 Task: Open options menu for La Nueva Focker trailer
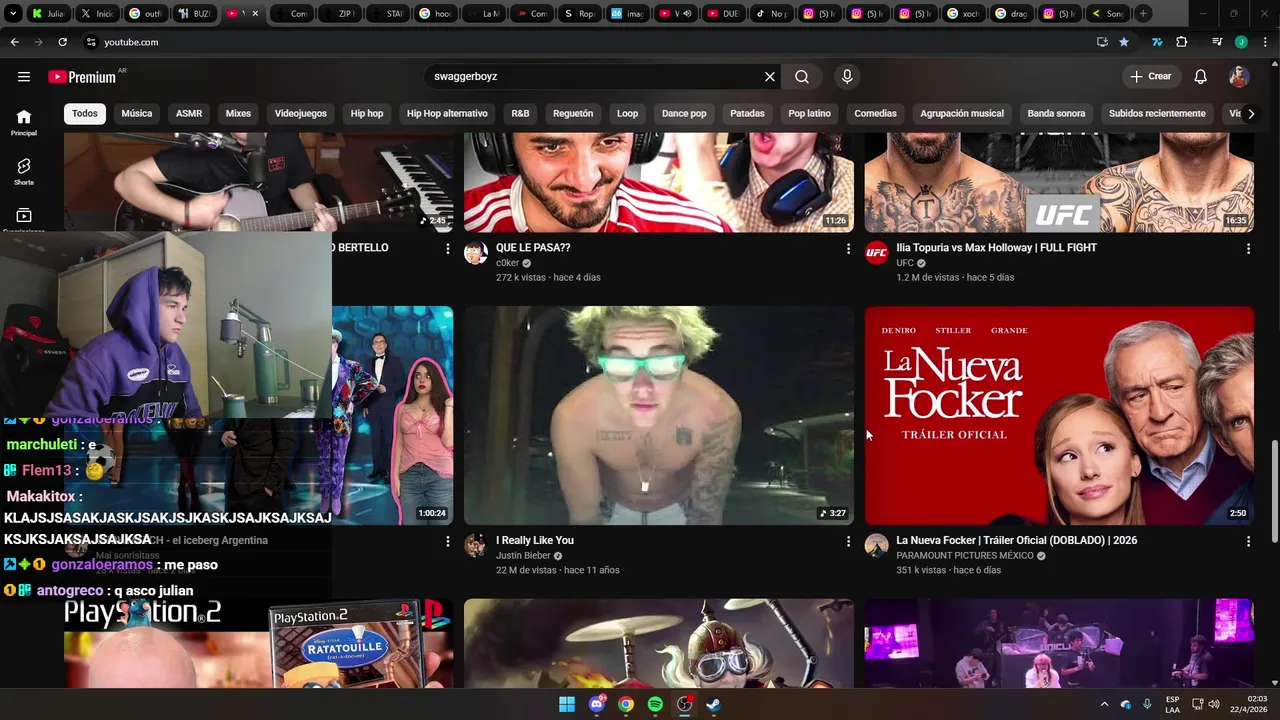pyautogui.click(x=1248, y=541)
